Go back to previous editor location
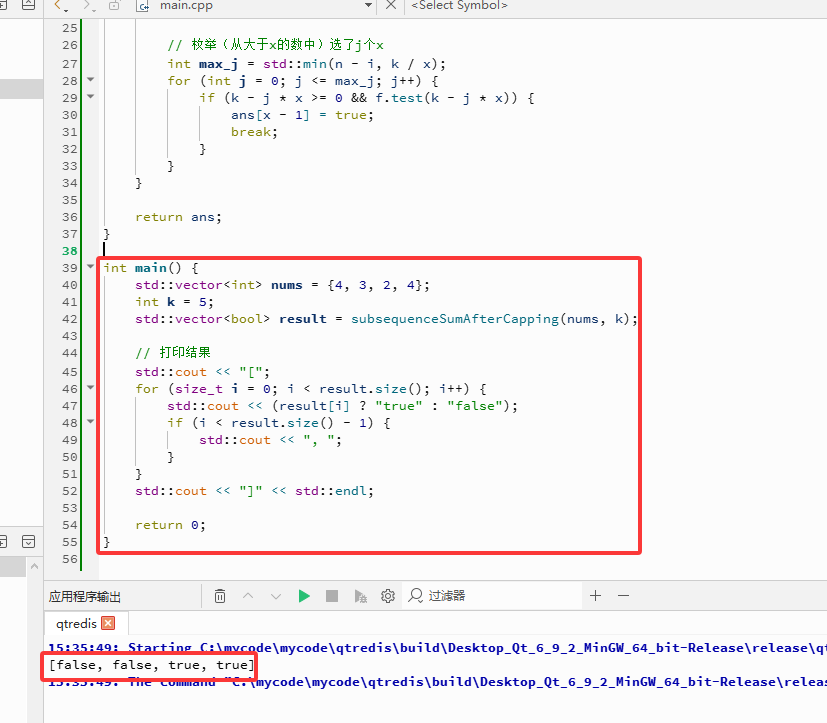 (x=60, y=6)
